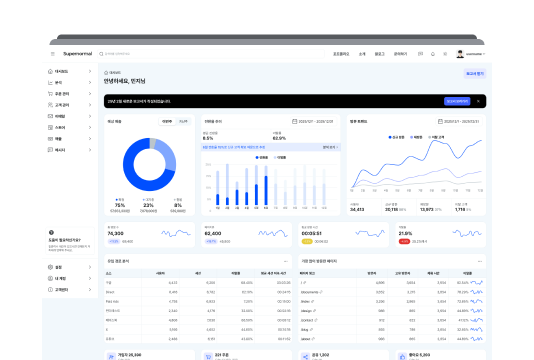
Task: Toggle the gray legend series in line chart
Action: pos(436,137)
